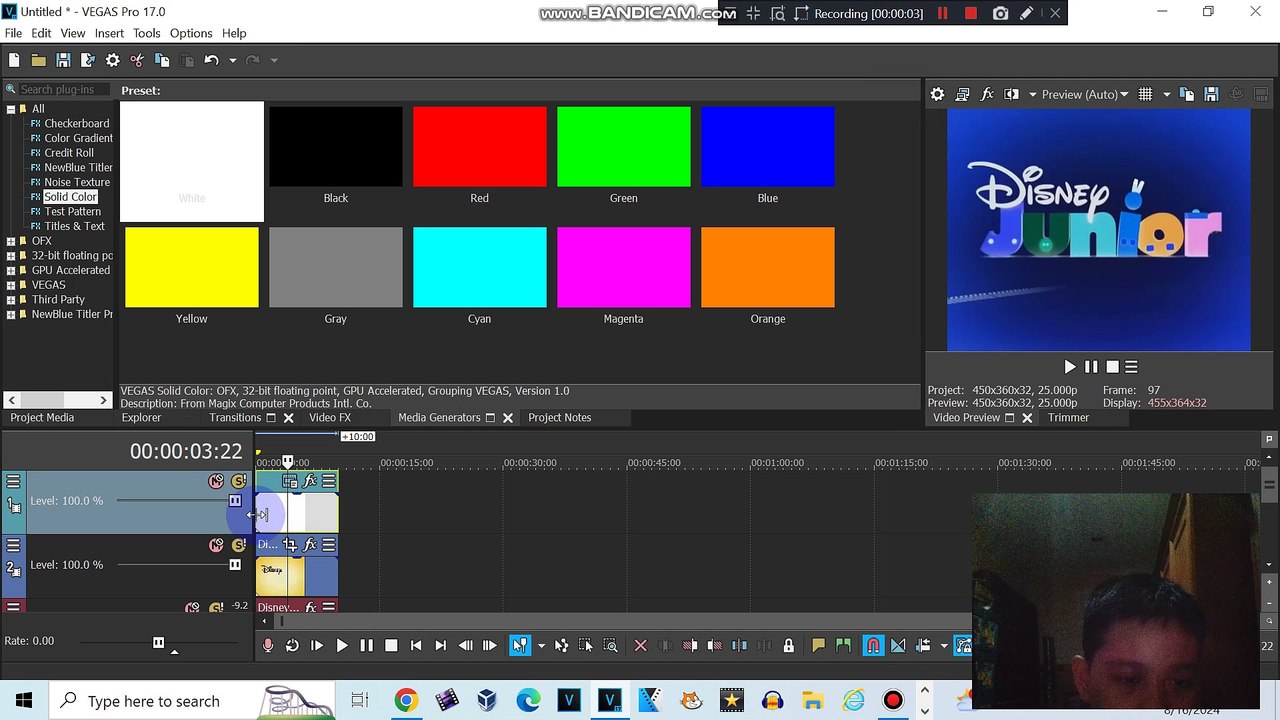Toggle Enable Snapping magnet button

coord(873,646)
